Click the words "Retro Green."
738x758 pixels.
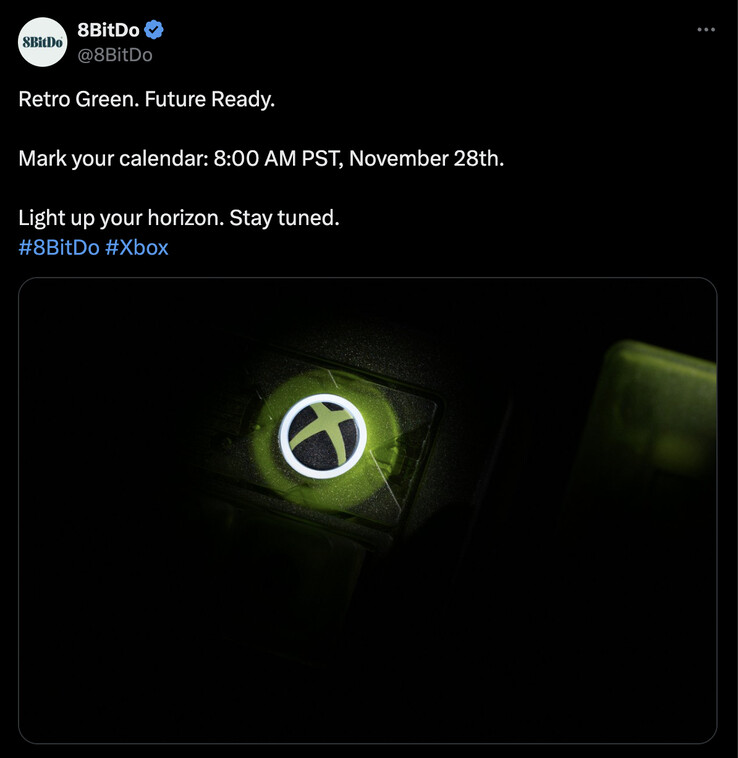coord(76,100)
